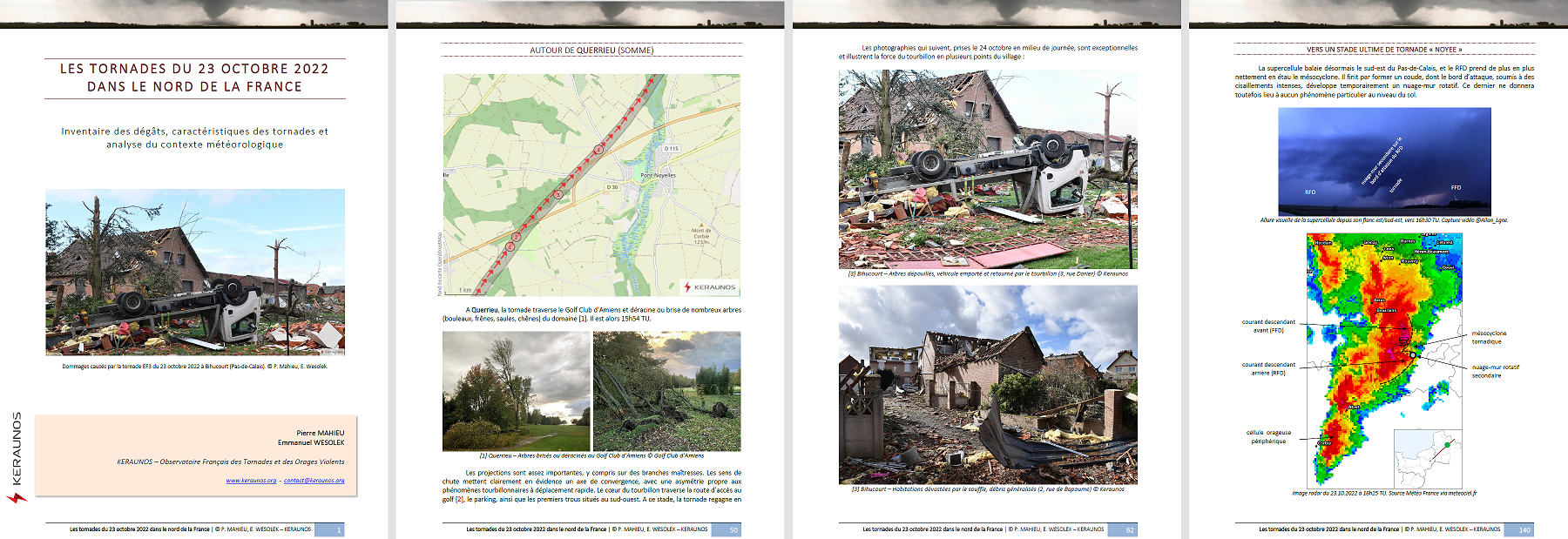The height and width of the screenshot is (539, 1568).
Task: Click the page number 1 footer box
Action: point(329,529)
